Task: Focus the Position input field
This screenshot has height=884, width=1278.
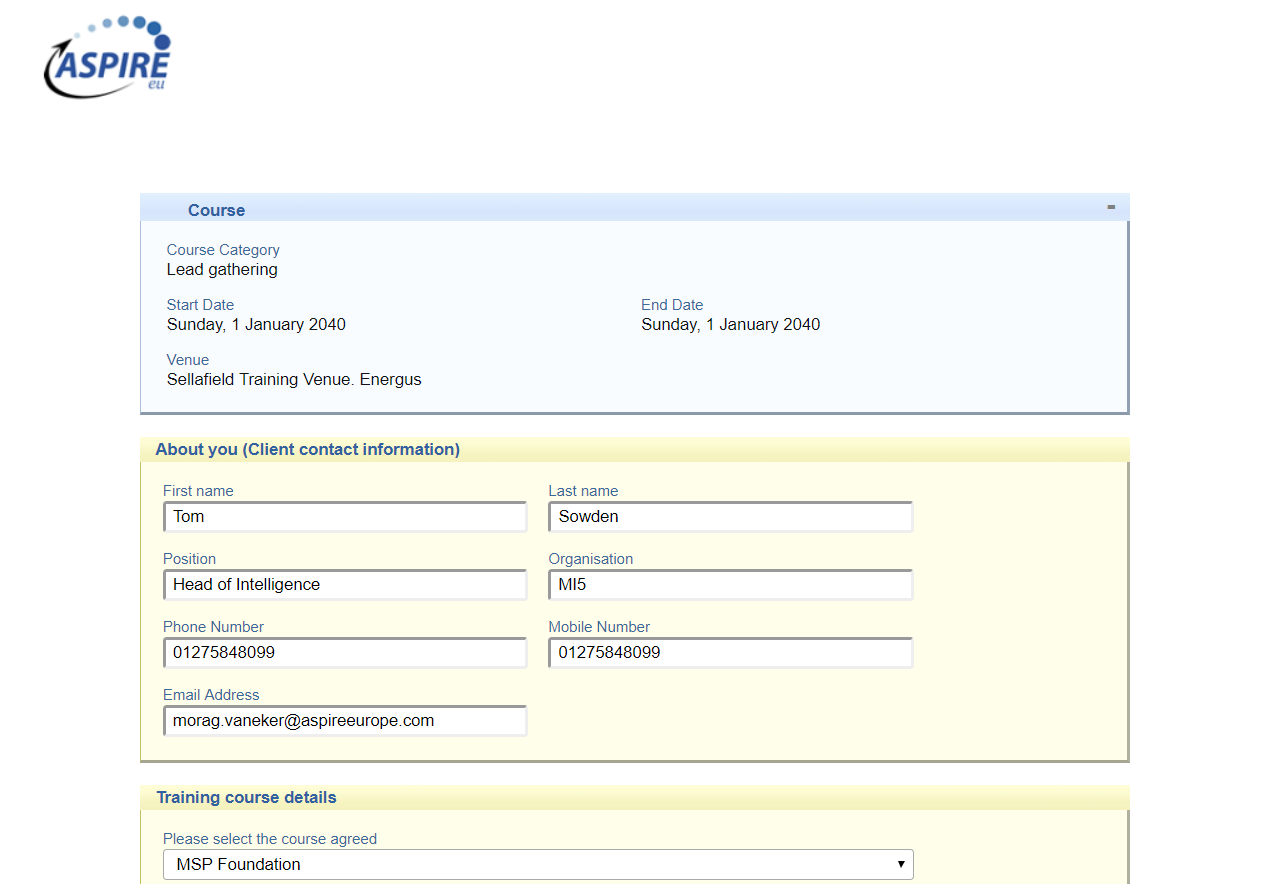Action: pos(345,585)
